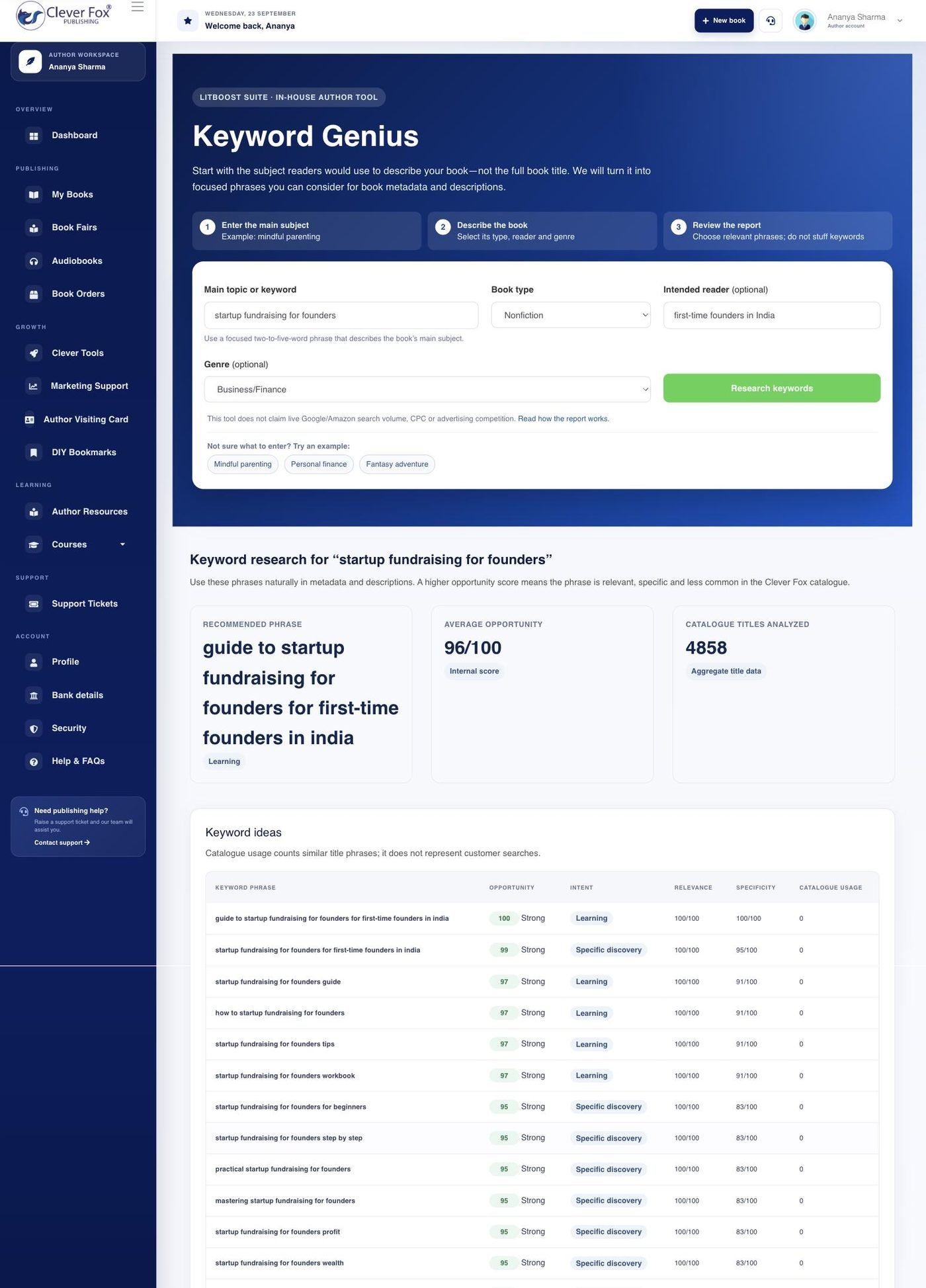This screenshot has width=926, height=1288.
Task: Click the DIY Bookmarks icon
Action: pyautogui.click(x=34, y=452)
